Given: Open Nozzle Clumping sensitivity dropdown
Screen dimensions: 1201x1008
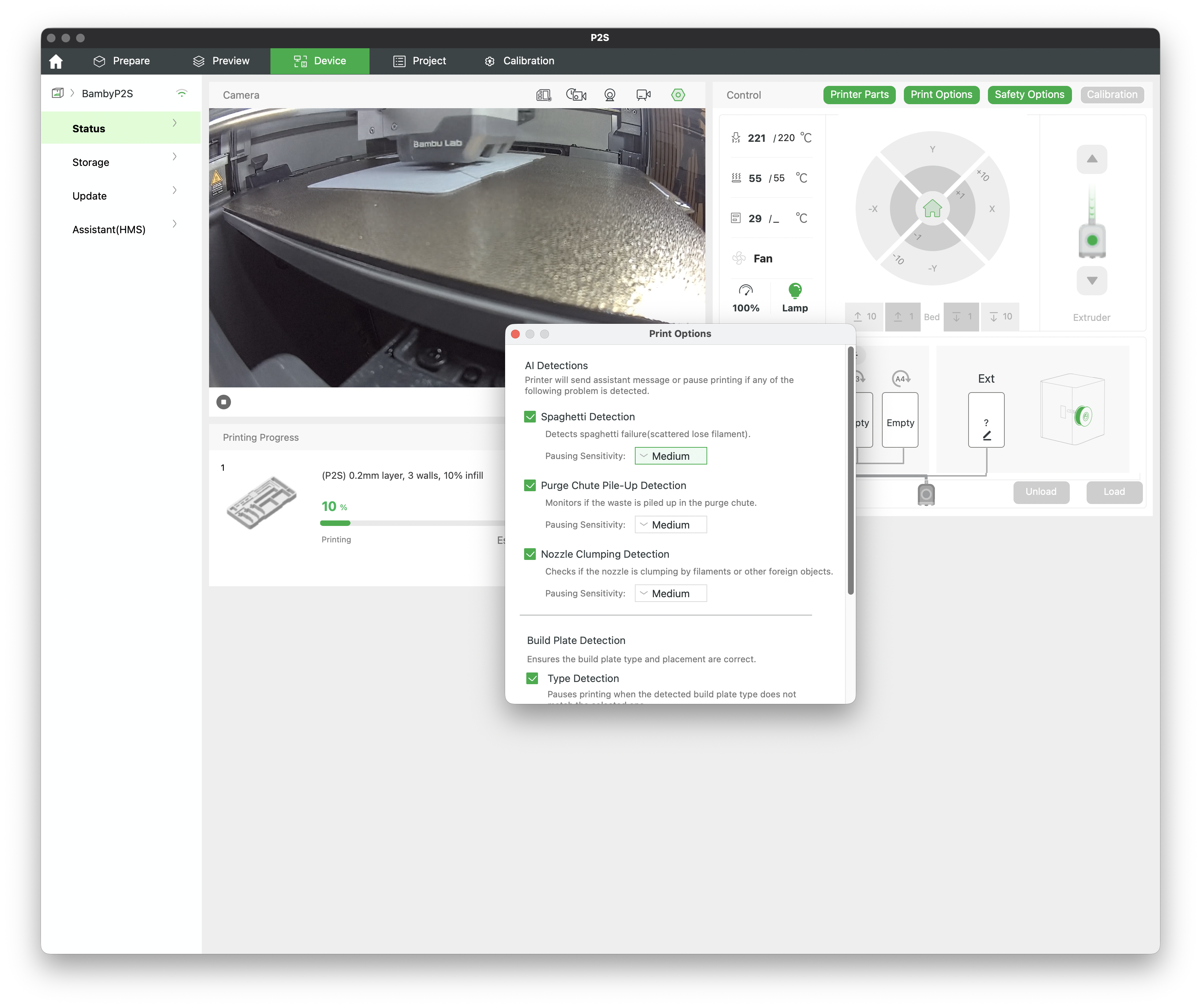Looking at the screenshot, I should click(670, 593).
